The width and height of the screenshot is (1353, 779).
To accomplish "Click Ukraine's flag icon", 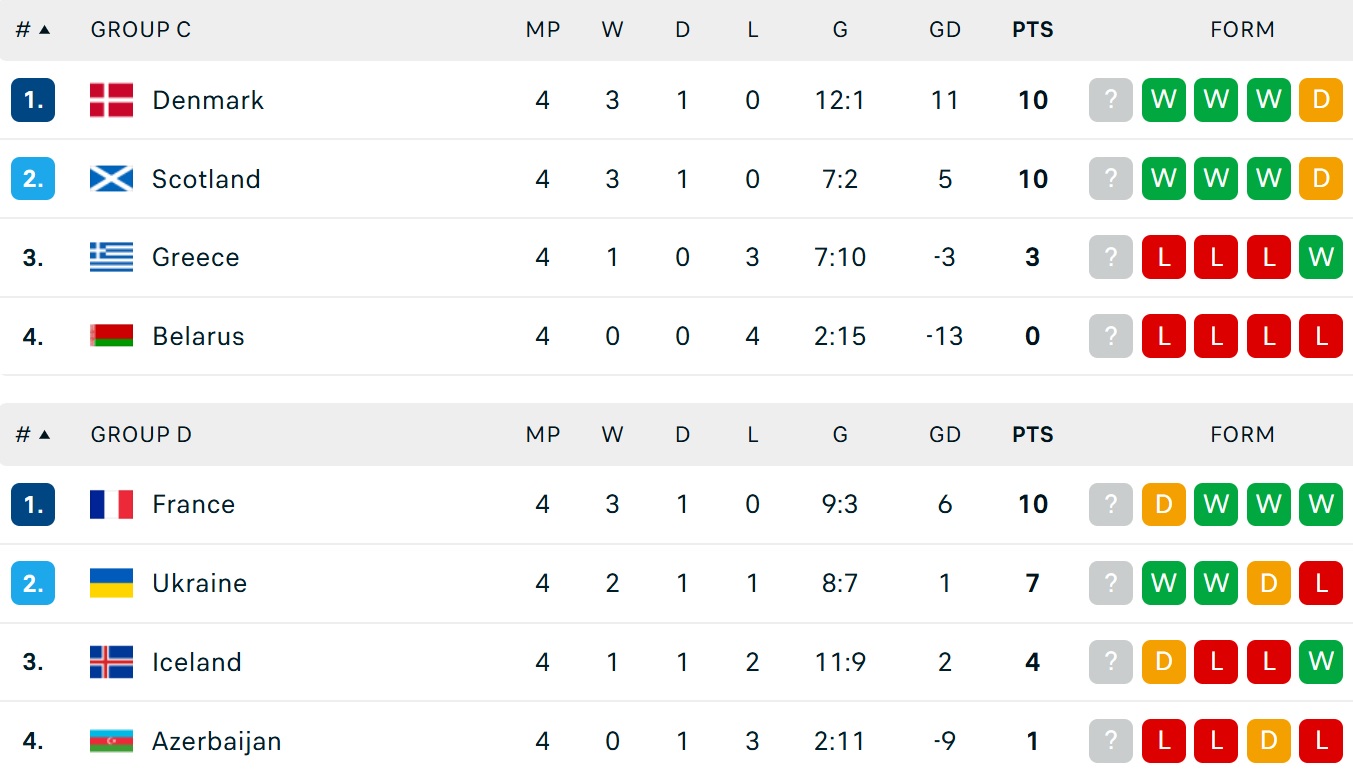I will point(111,583).
